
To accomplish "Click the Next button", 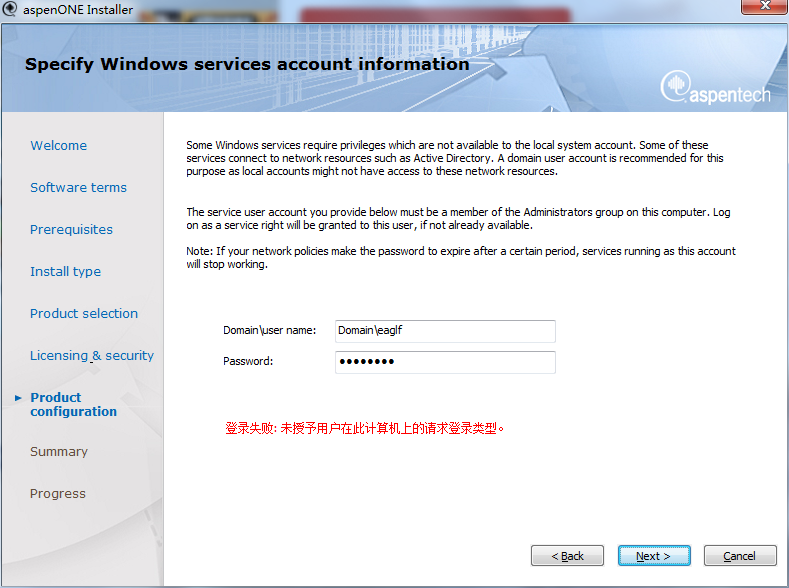I will pyautogui.click(x=654, y=556).
